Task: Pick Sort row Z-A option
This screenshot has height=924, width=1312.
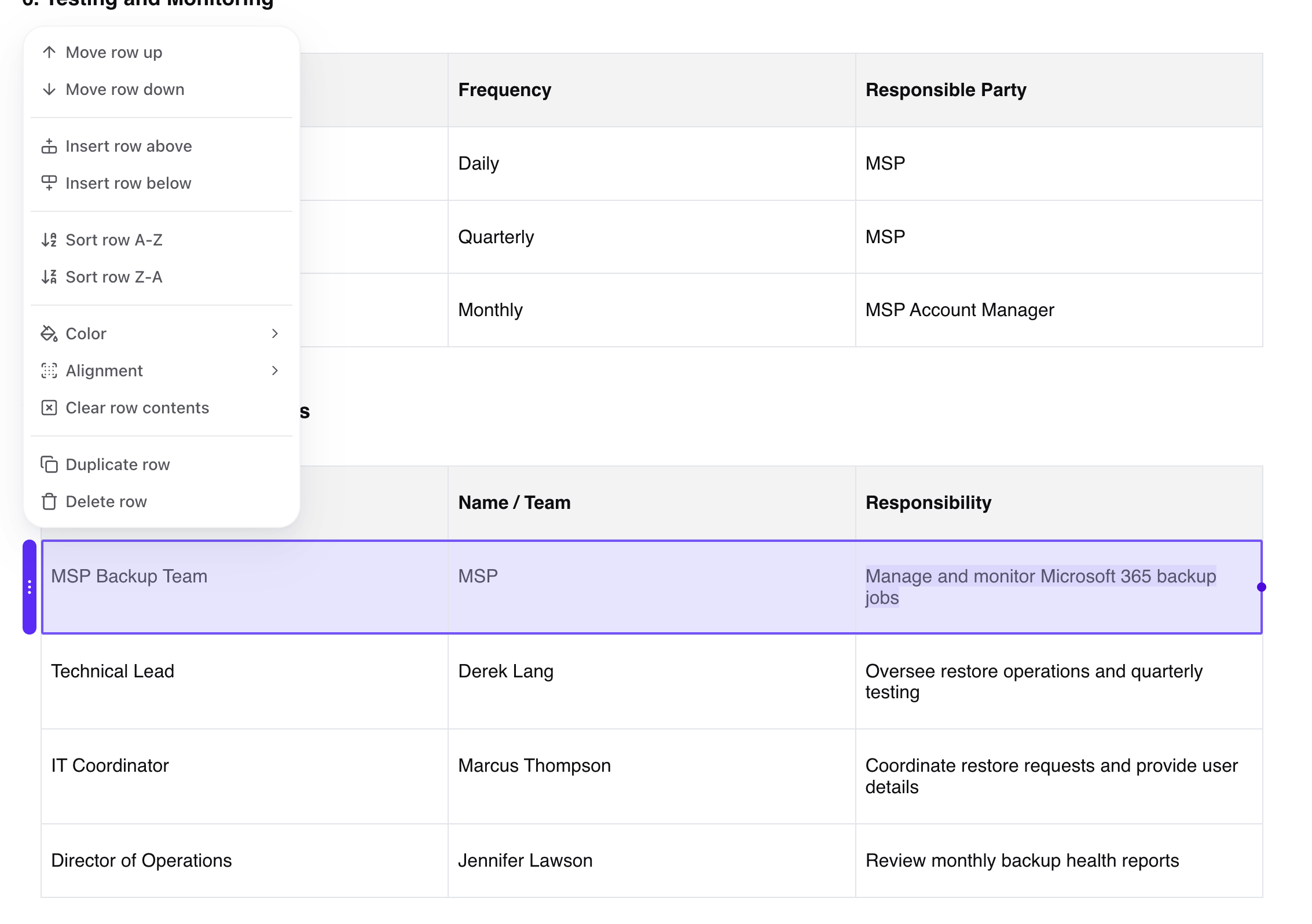Action: (x=162, y=277)
